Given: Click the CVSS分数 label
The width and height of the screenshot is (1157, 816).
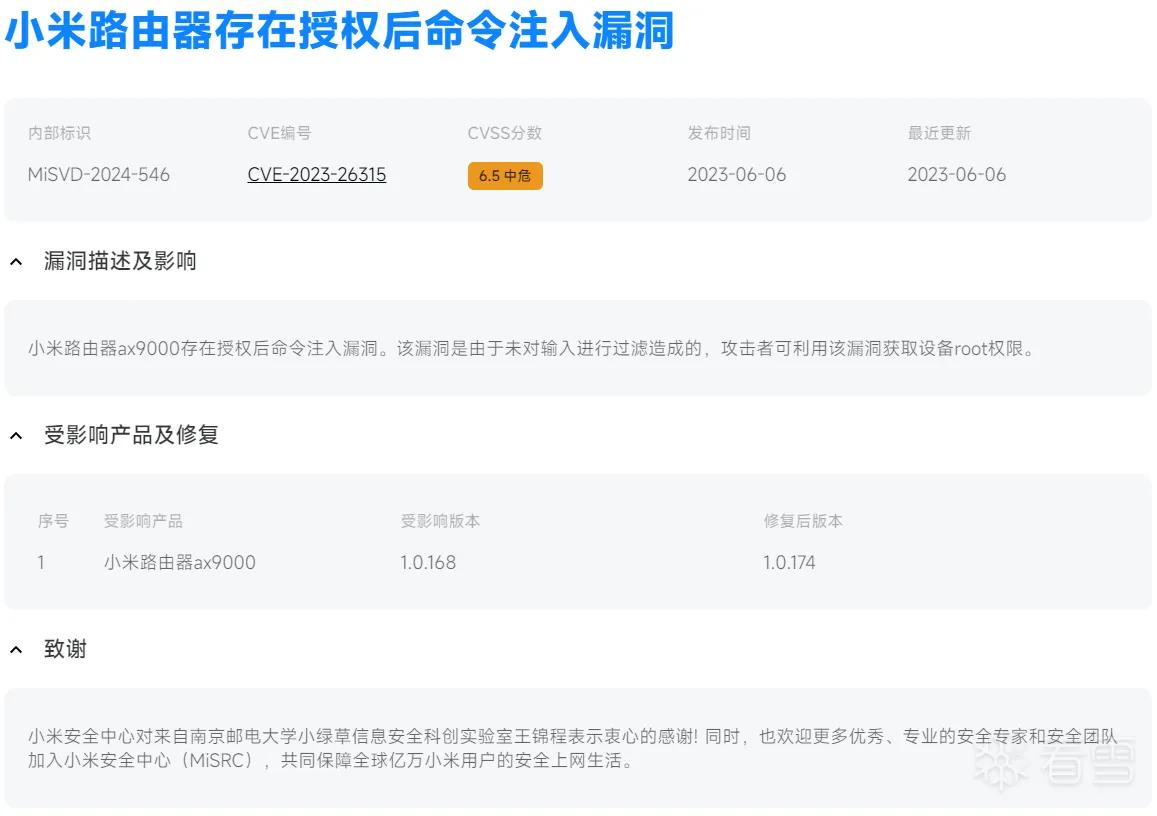Looking at the screenshot, I should coord(505,133).
